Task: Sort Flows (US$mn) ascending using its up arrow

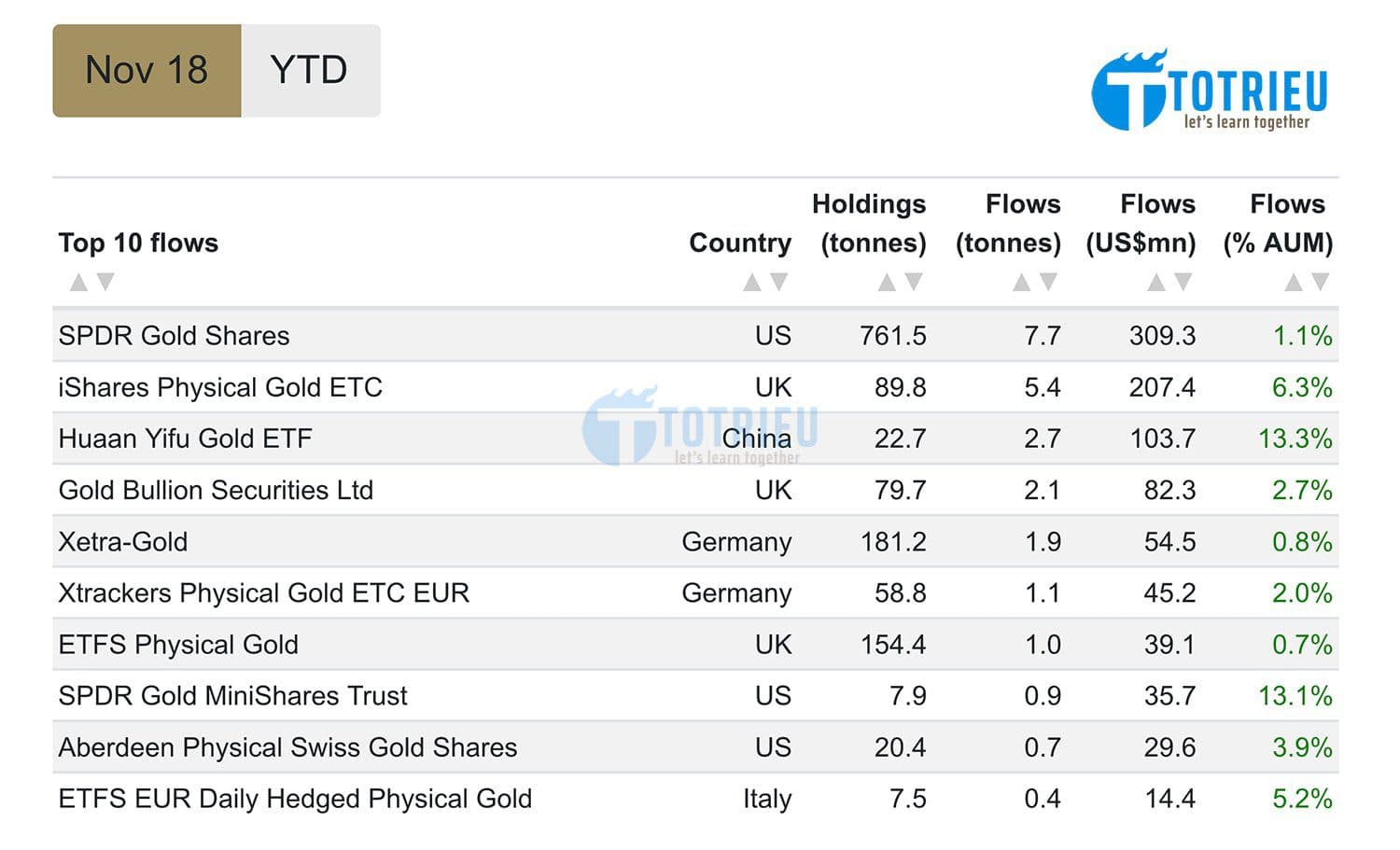Action: (1157, 280)
